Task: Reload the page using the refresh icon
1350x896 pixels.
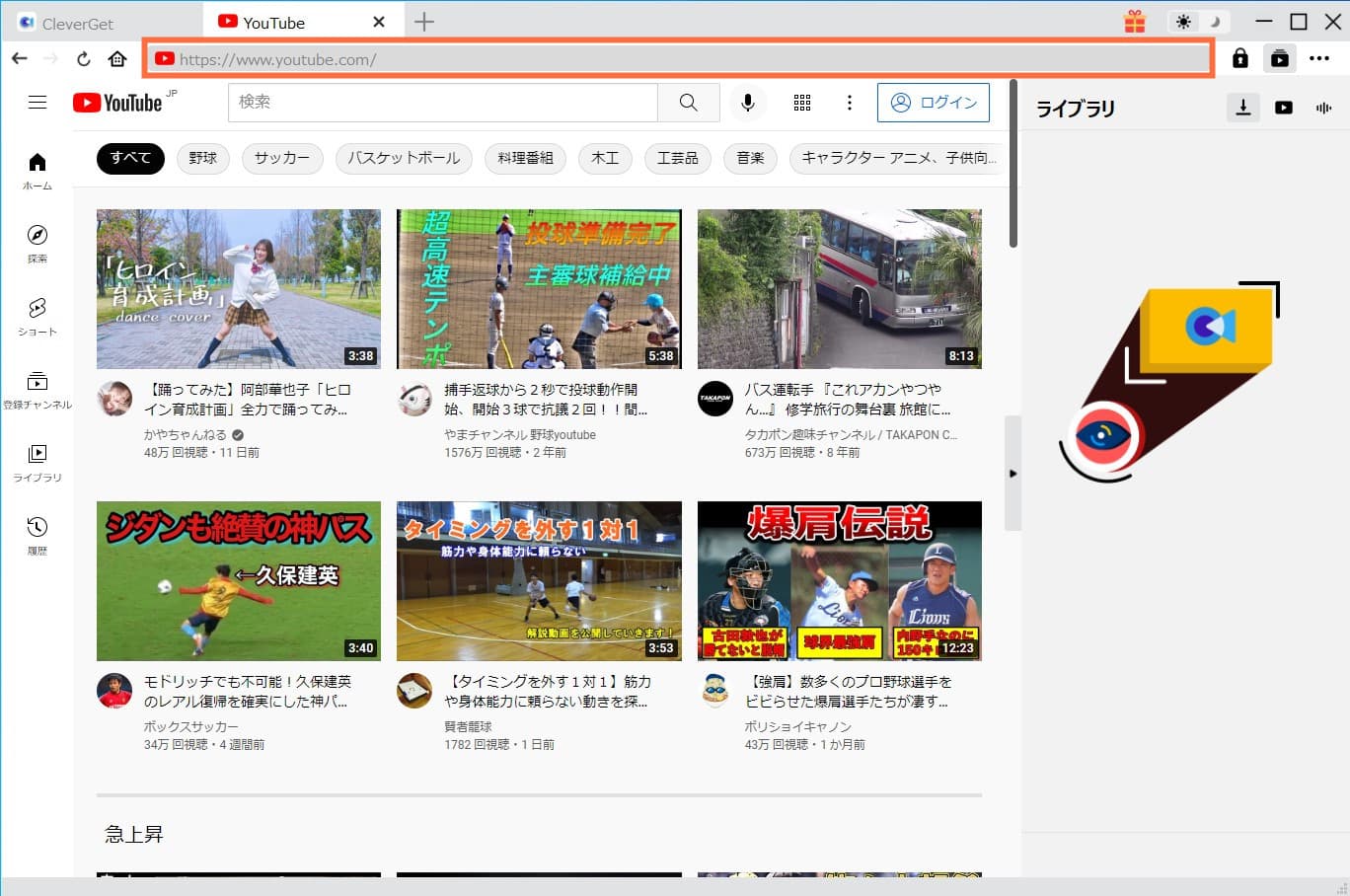Action: click(x=83, y=58)
